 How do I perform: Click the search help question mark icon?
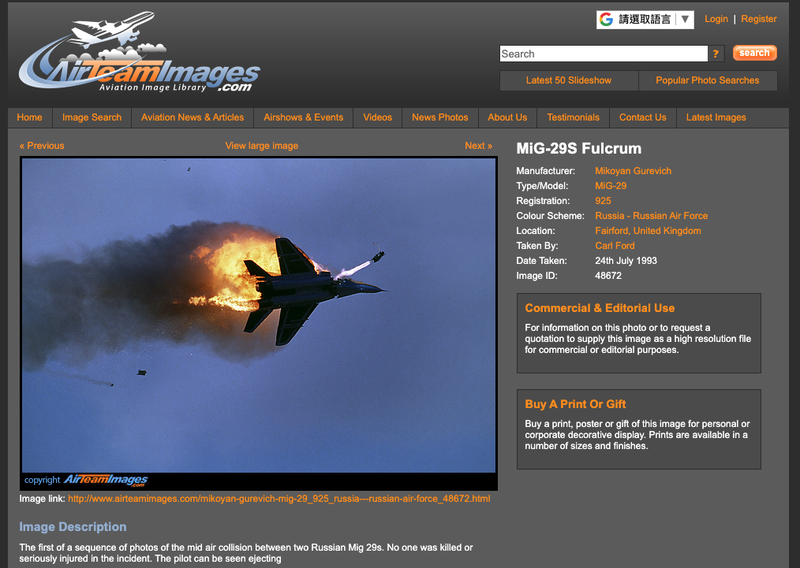(716, 54)
